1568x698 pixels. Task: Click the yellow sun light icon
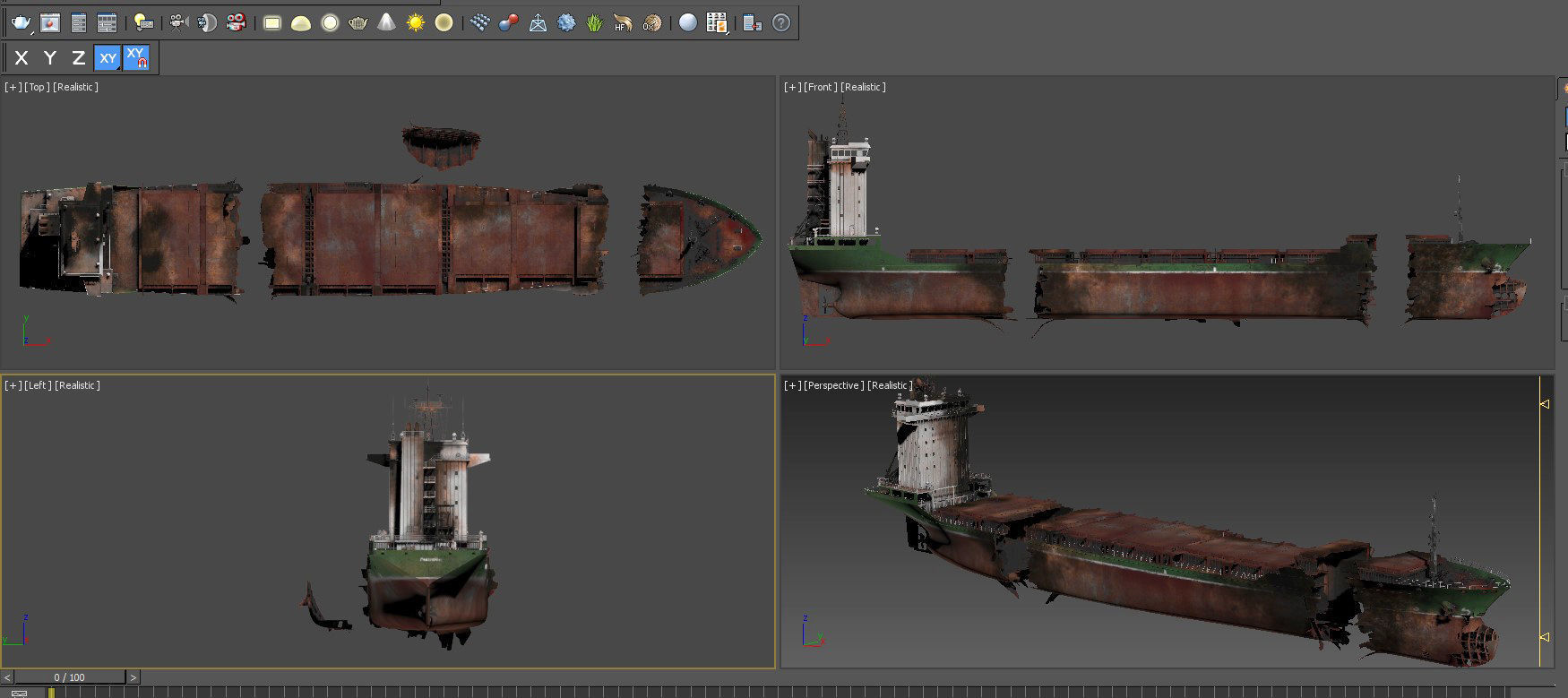(x=415, y=22)
